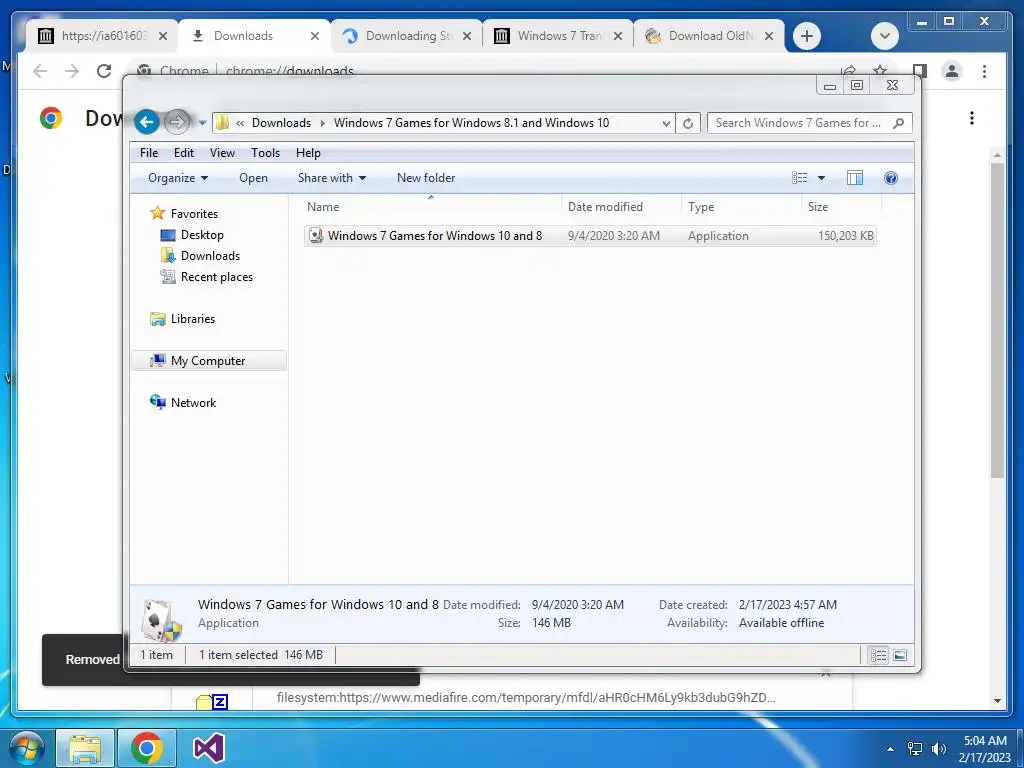Click the Explorer forward arrow button
Screen dimensions: 1024x768
(176, 121)
